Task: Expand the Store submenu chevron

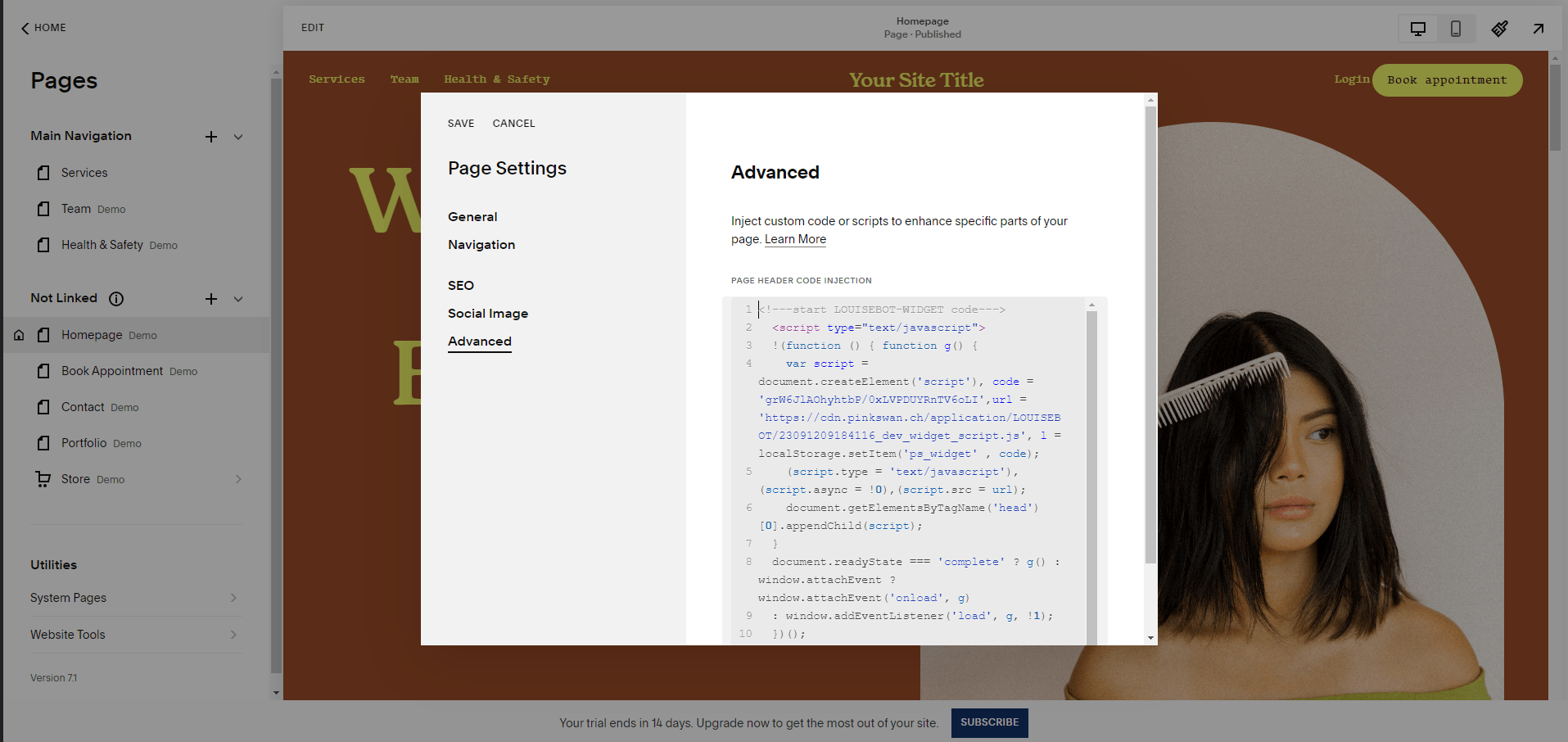Action: point(238,479)
